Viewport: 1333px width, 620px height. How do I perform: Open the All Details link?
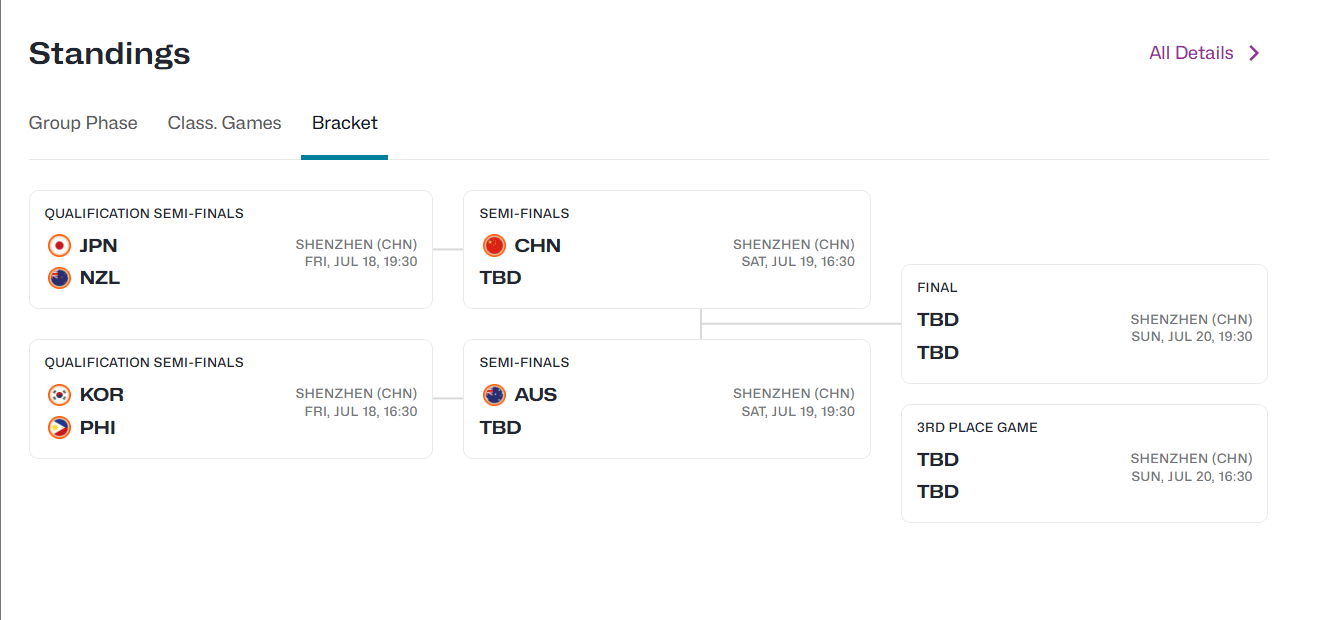[1205, 53]
